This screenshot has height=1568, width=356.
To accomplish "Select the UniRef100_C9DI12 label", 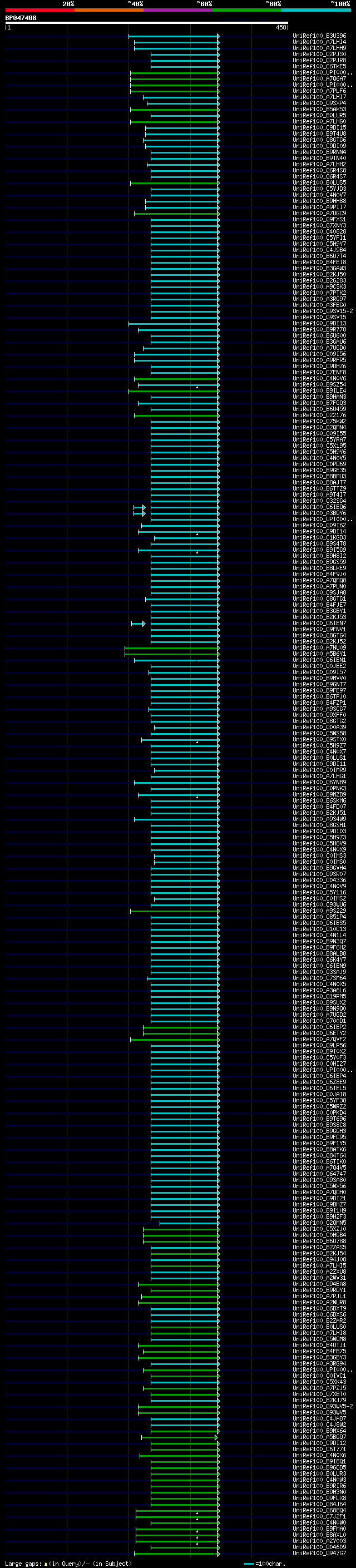I will (319, 1443).
